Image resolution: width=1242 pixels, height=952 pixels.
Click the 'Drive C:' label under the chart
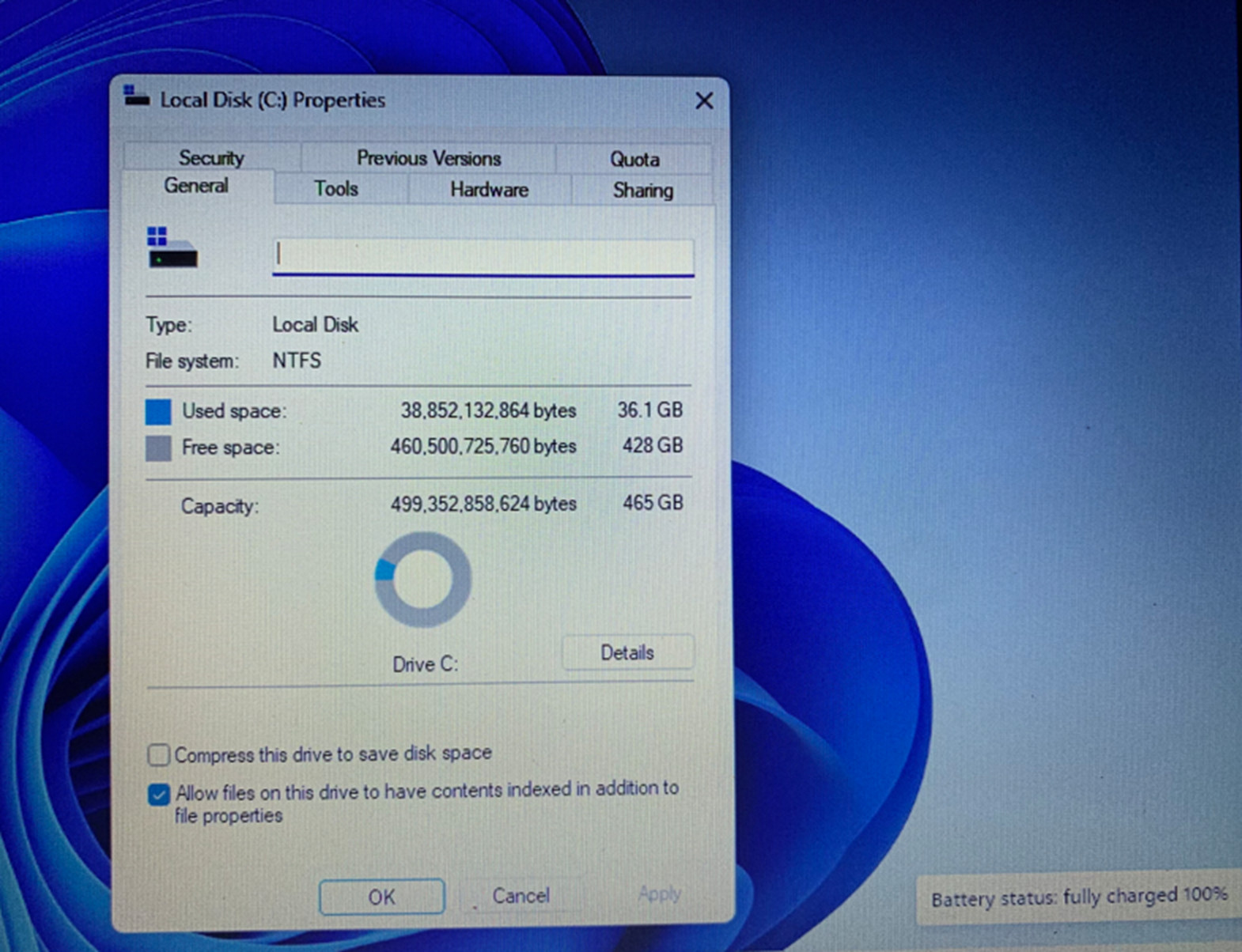[426, 664]
